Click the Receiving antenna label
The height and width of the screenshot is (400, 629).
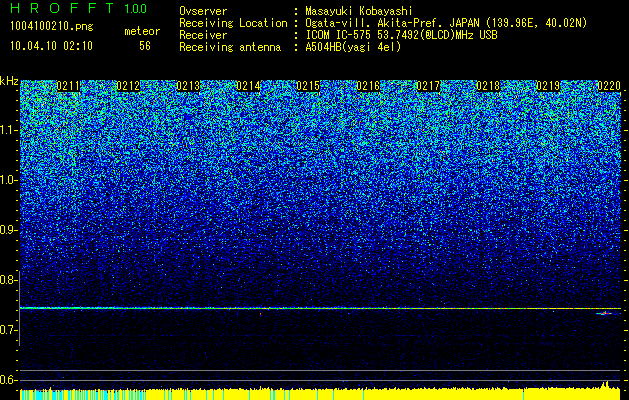click(230, 47)
